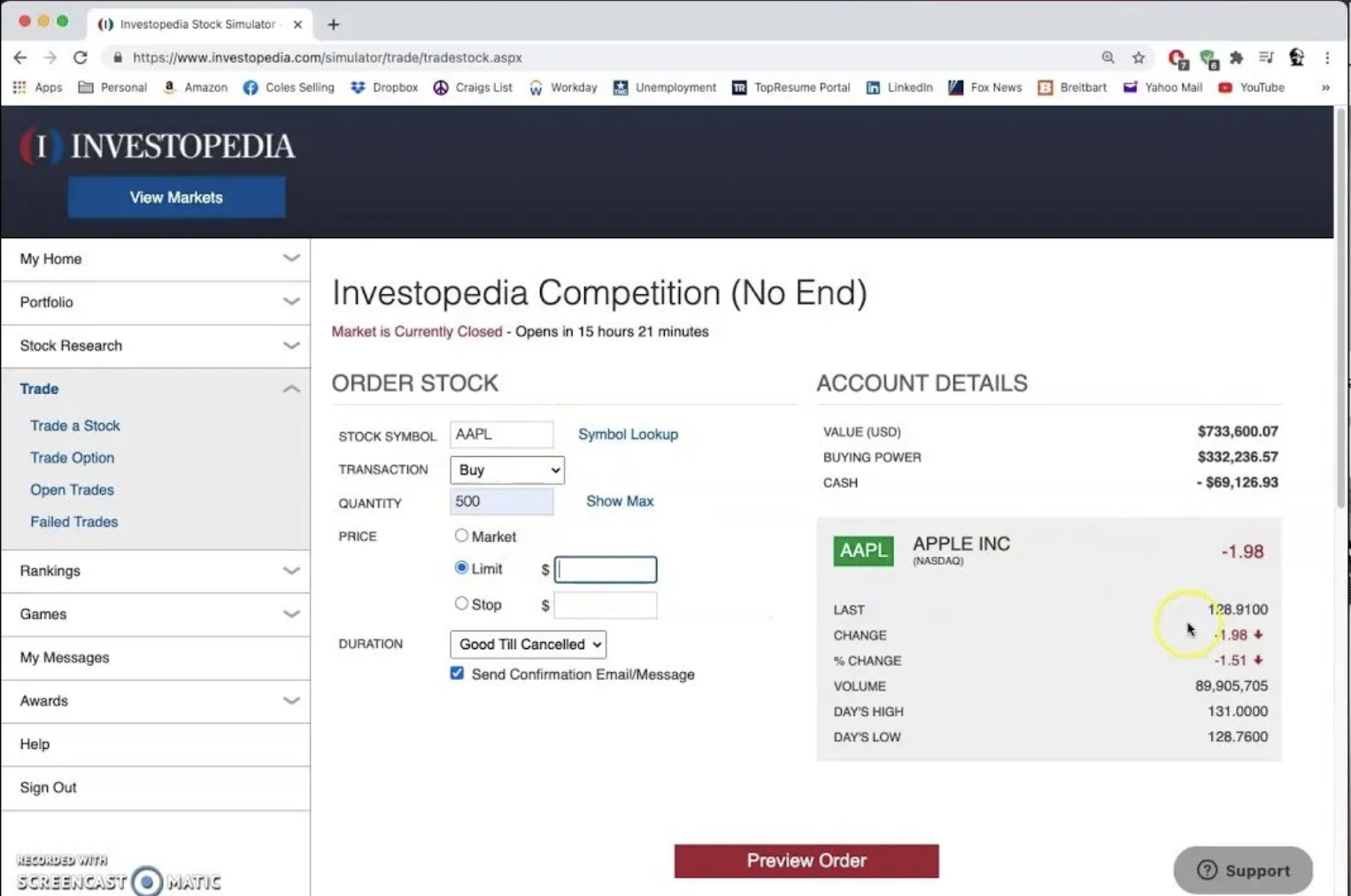Open the Apps grid bookmark
Image resolution: width=1351 pixels, height=896 pixels.
coord(37,88)
